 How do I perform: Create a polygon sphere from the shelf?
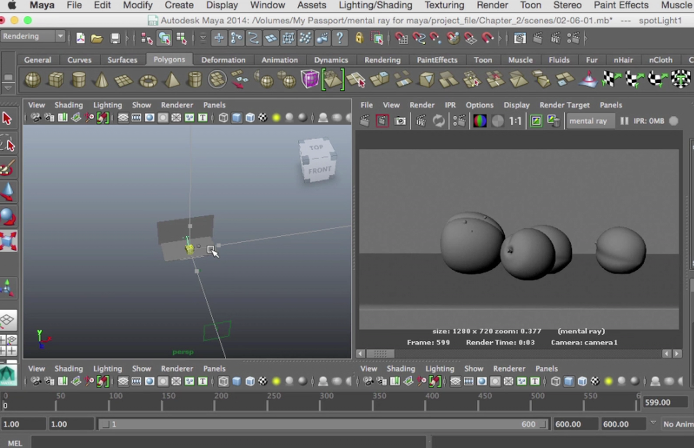32,80
